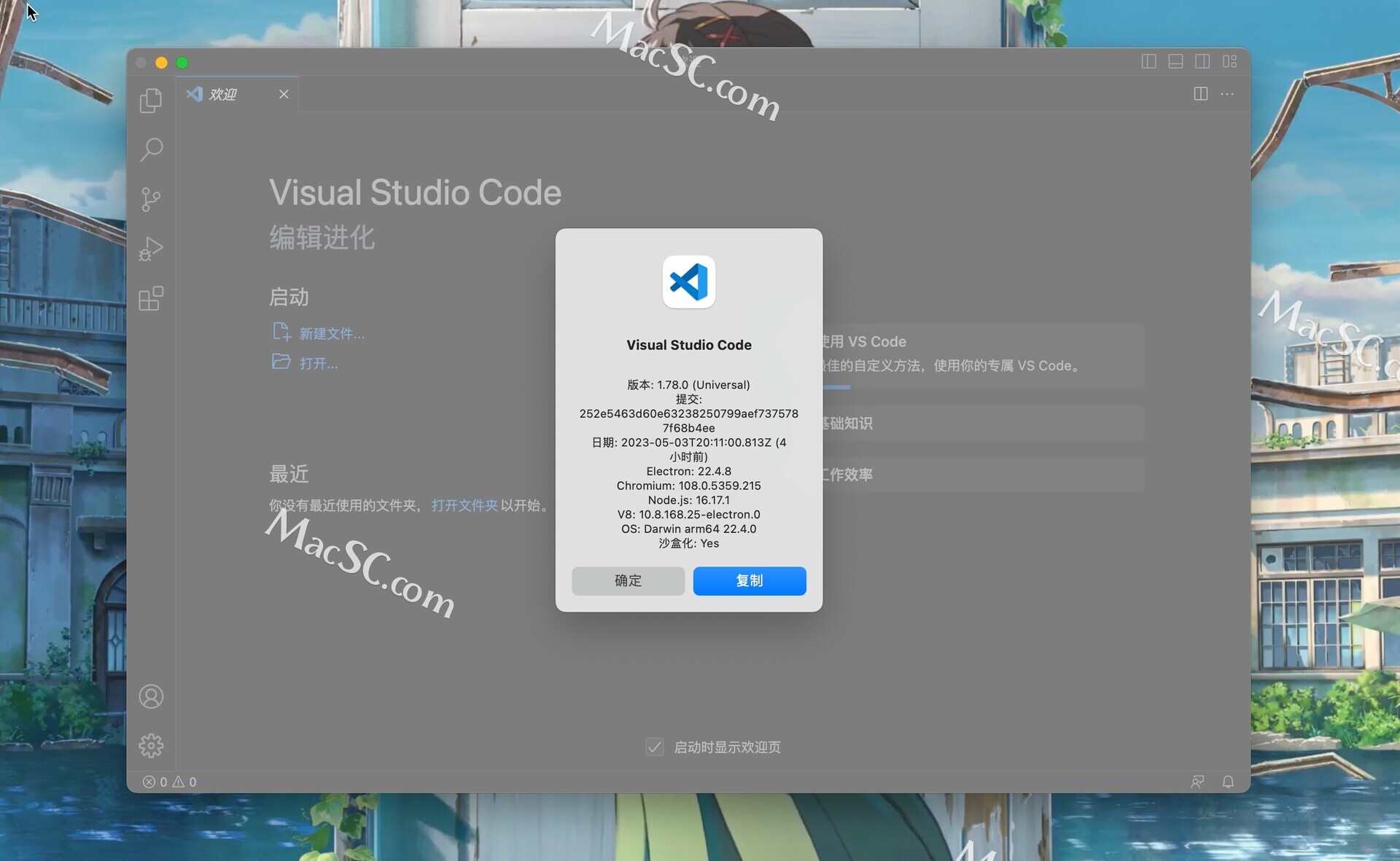
Task: Open the Source Control view
Action: point(151,199)
